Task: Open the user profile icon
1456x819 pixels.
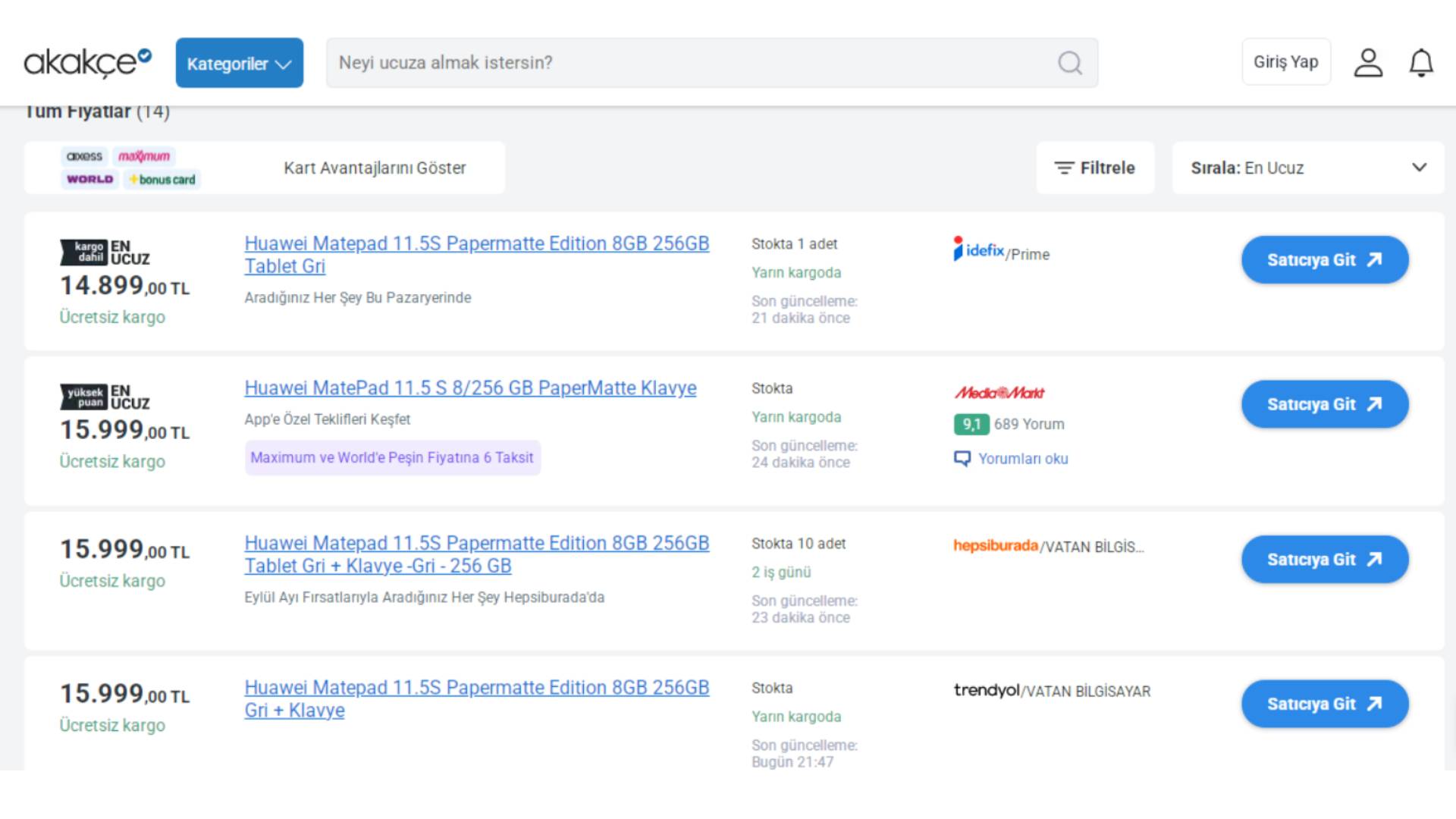Action: click(1369, 63)
